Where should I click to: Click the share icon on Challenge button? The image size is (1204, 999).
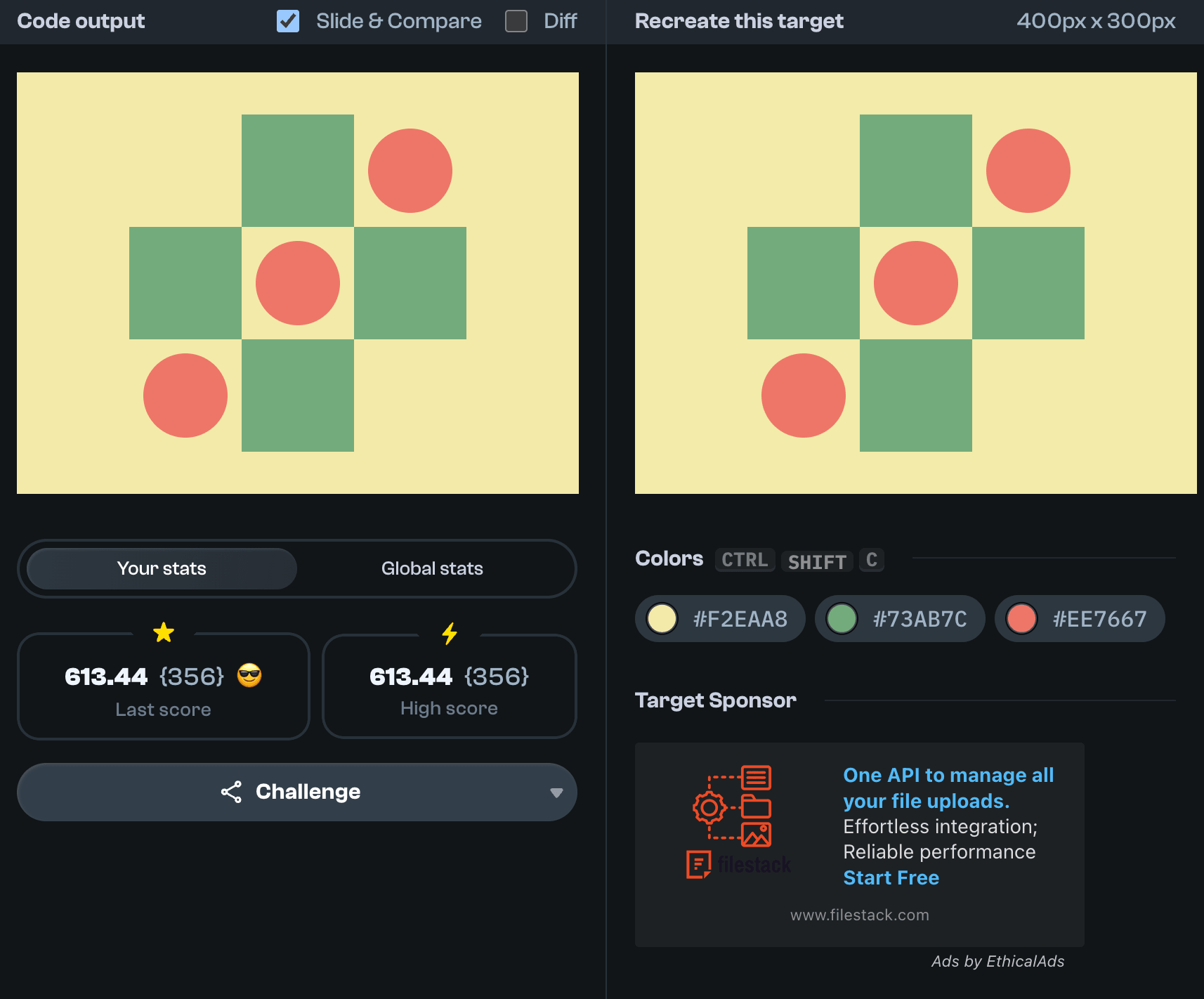click(x=231, y=792)
